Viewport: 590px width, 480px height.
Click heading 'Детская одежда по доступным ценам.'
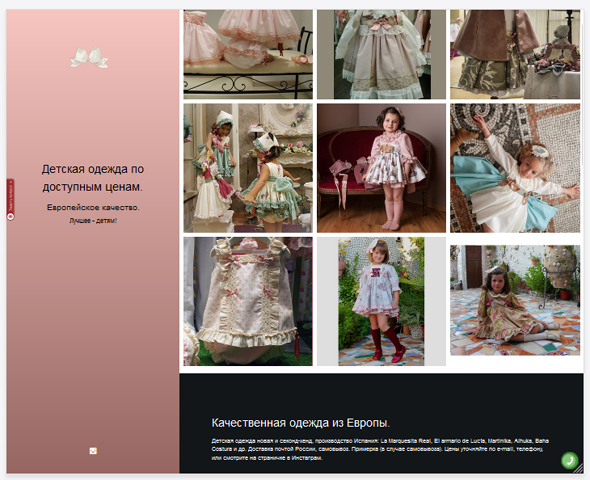click(93, 178)
